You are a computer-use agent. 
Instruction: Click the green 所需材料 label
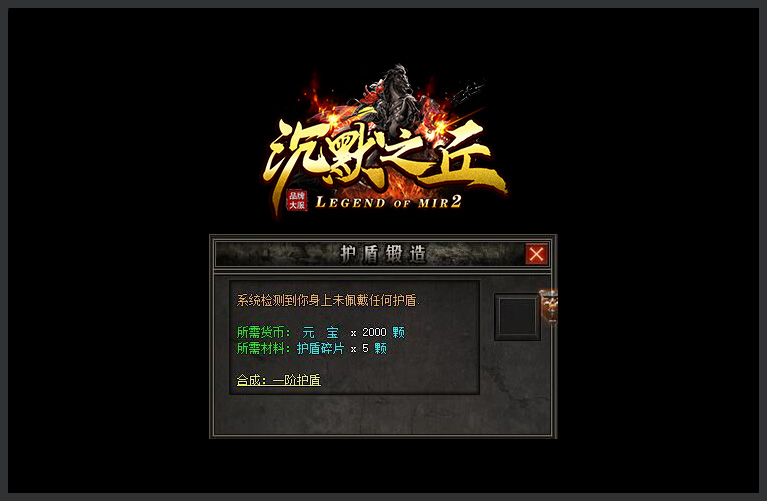coord(263,348)
